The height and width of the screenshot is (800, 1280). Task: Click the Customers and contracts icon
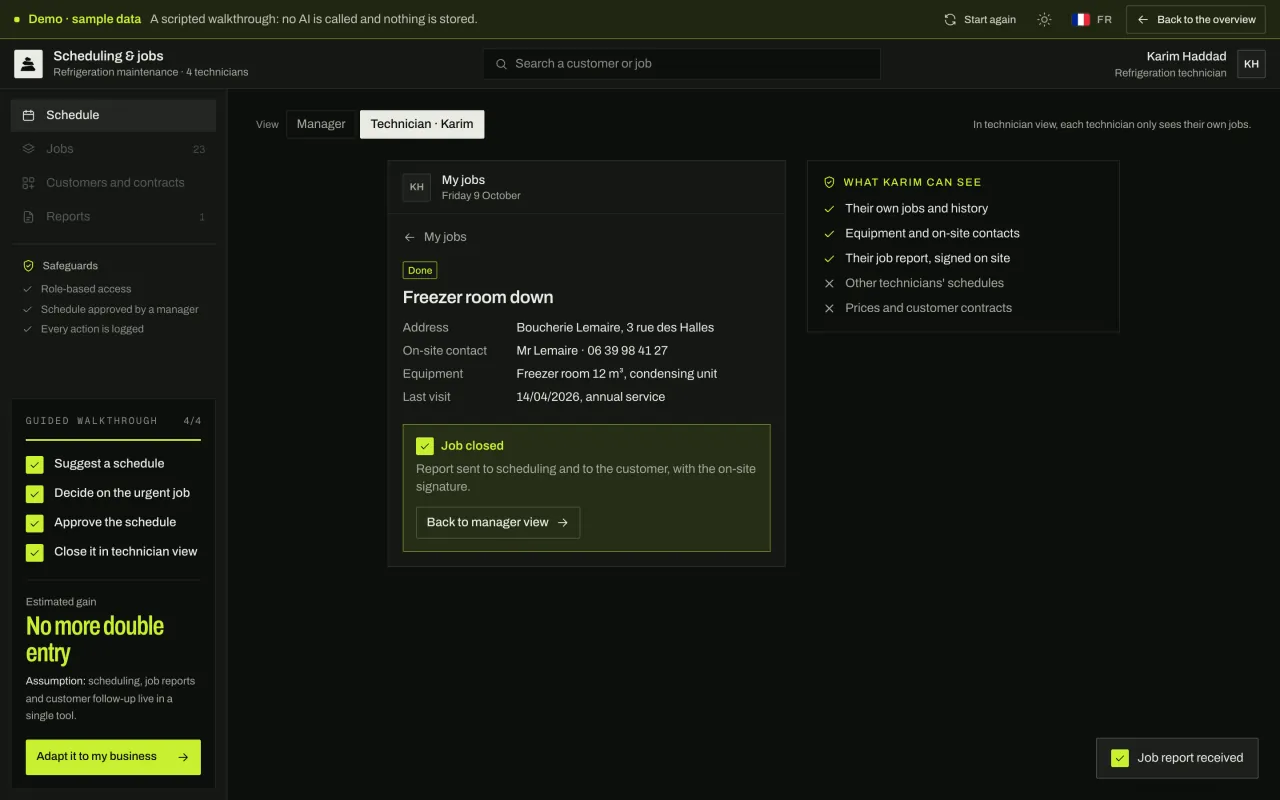point(29,183)
